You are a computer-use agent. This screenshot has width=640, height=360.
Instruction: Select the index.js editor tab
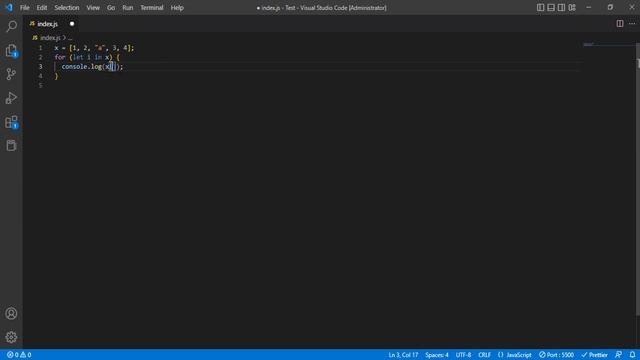pyautogui.click(x=51, y=24)
